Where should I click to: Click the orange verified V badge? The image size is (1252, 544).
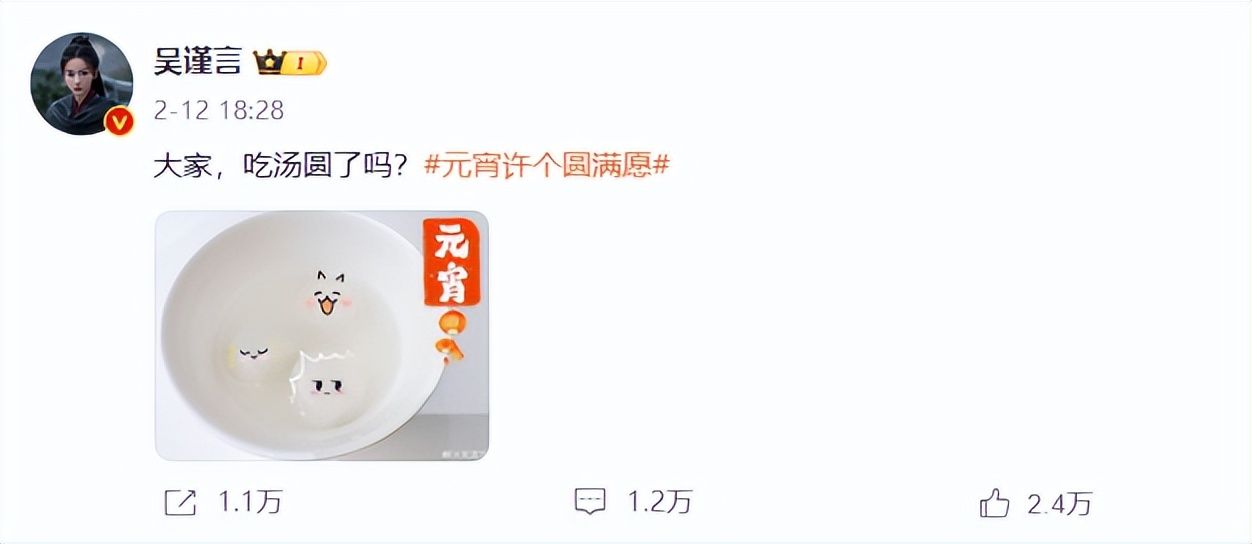click(x=119, y=122)
